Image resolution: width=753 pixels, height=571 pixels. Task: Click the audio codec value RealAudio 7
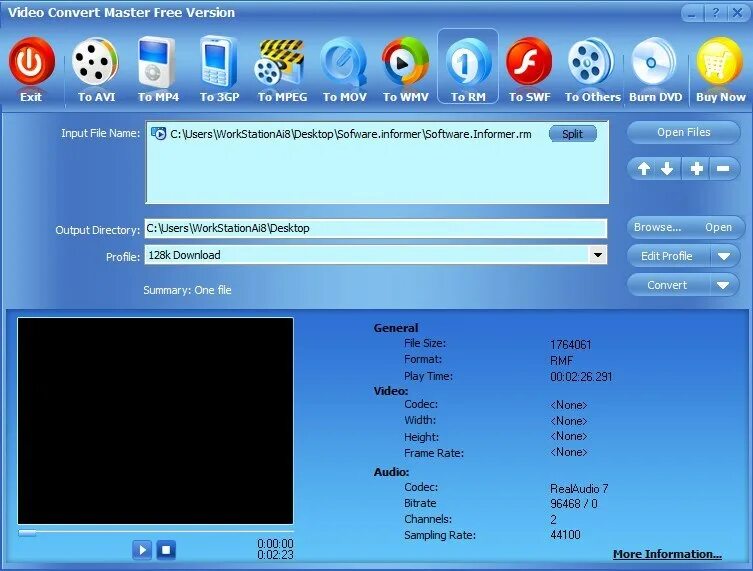point(579,489)
